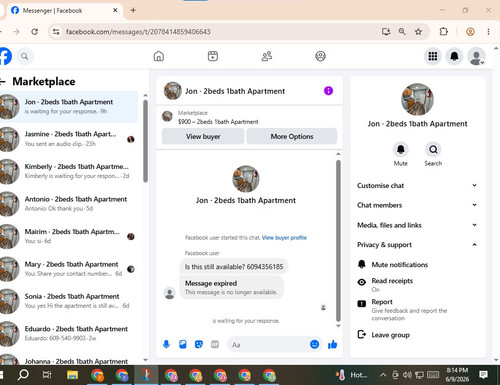The height and width of the screenshot is (385, 500).
Task: Open the Windows notification center icon
Action: pos(483,375)
